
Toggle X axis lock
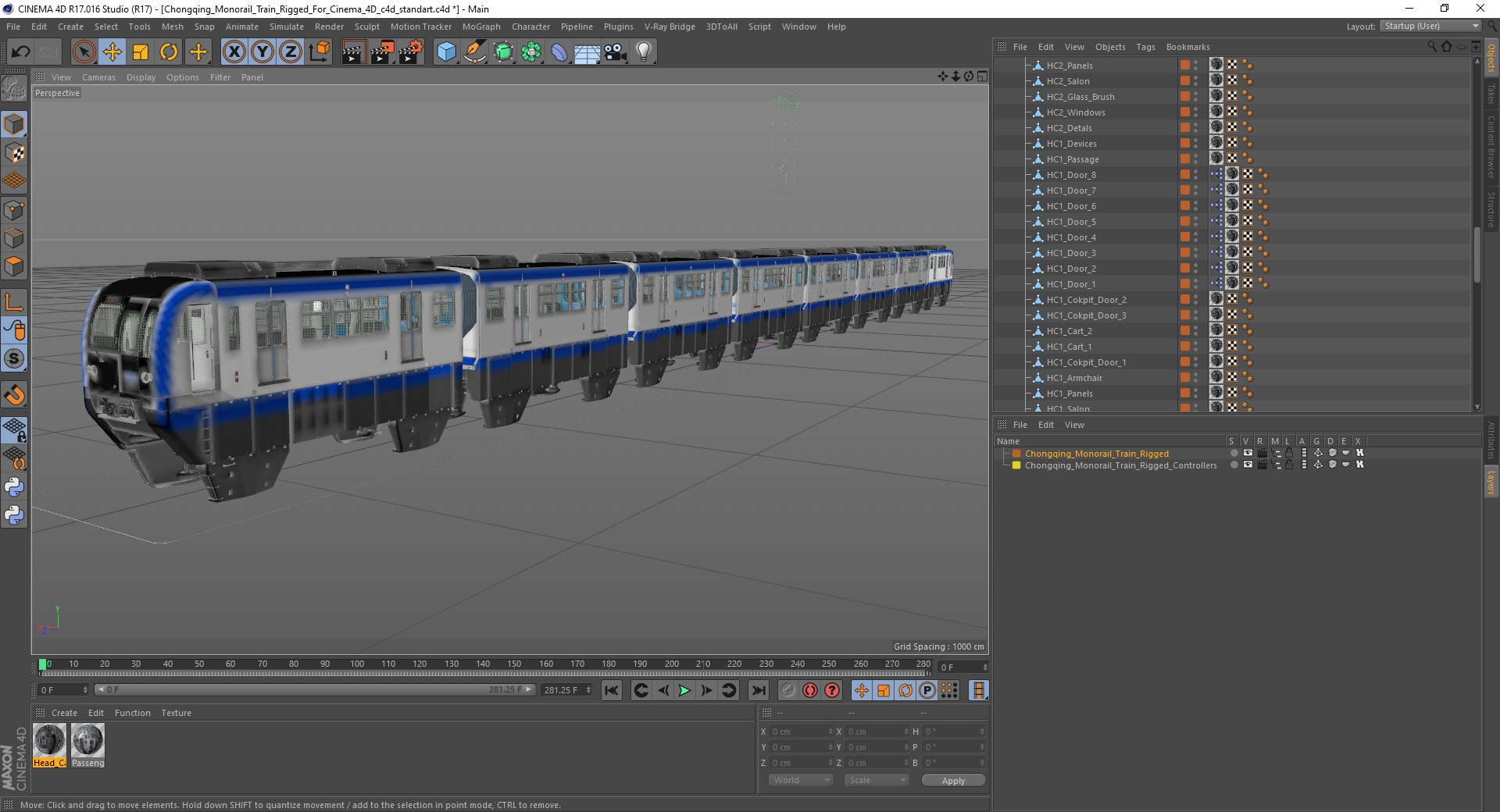pos(234,52)
